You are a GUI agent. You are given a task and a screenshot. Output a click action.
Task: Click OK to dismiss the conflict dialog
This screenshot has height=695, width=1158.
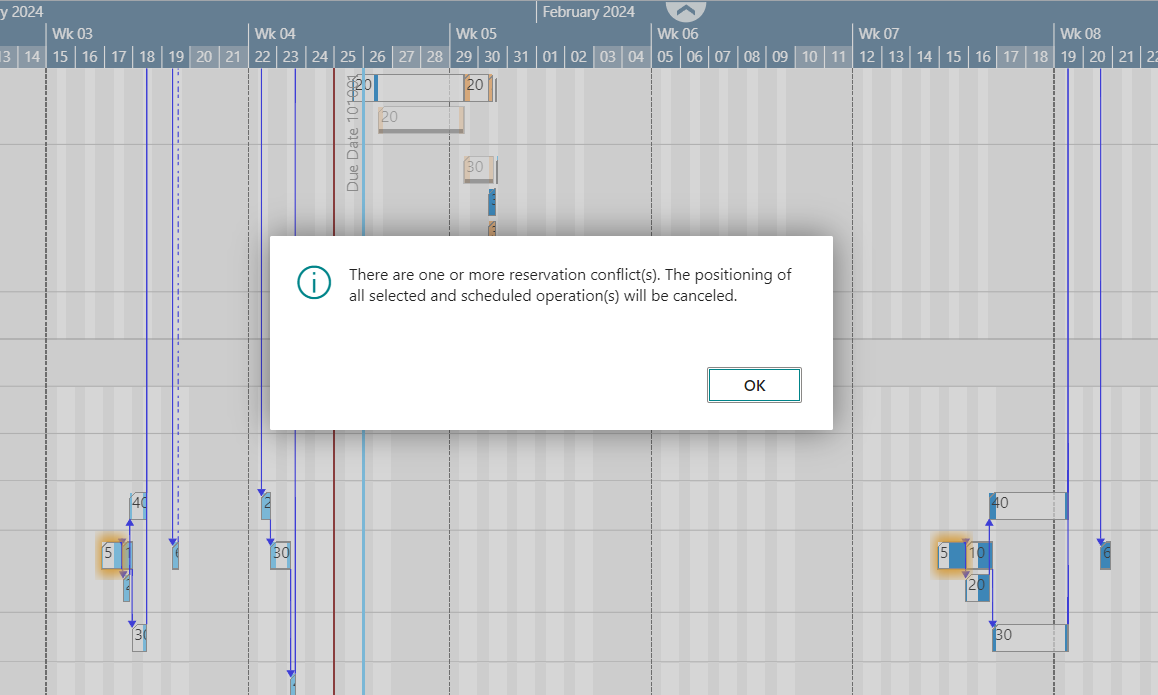(x=754, y=385)
